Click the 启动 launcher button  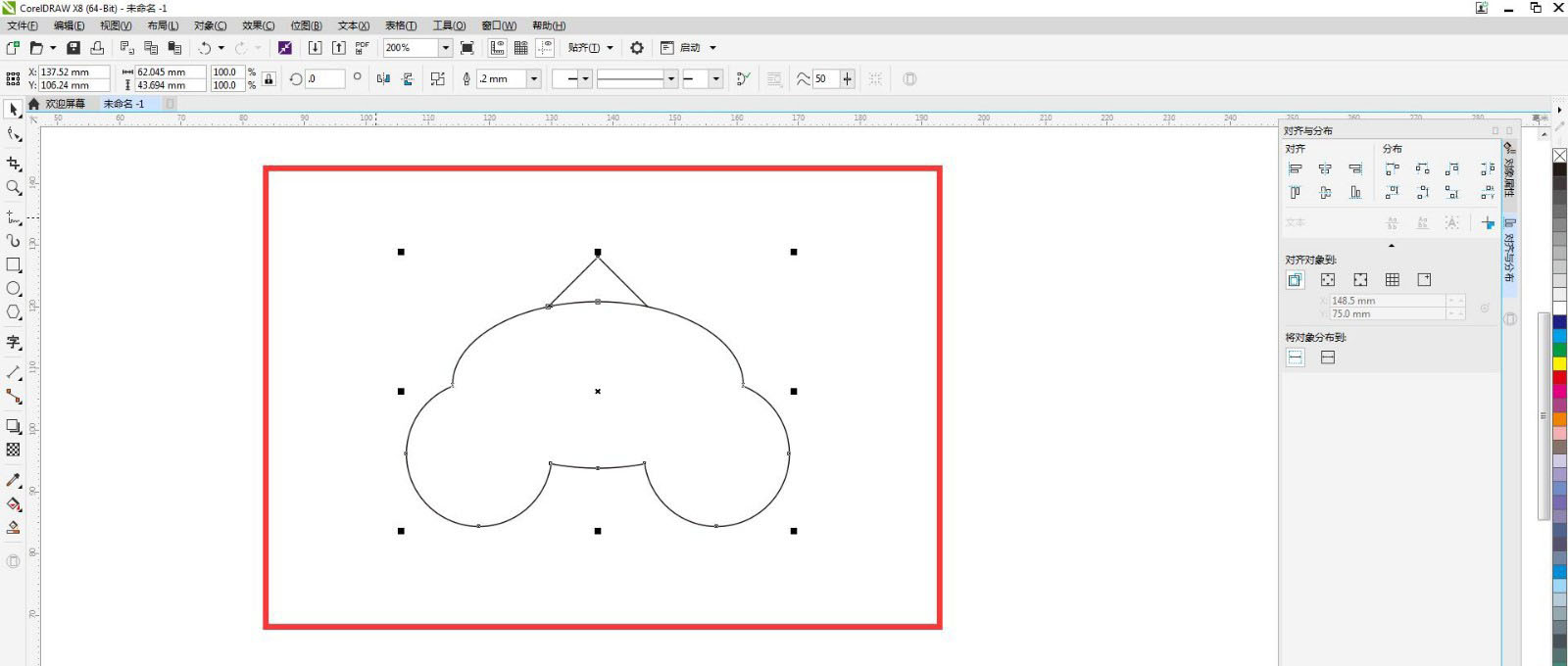690,48
